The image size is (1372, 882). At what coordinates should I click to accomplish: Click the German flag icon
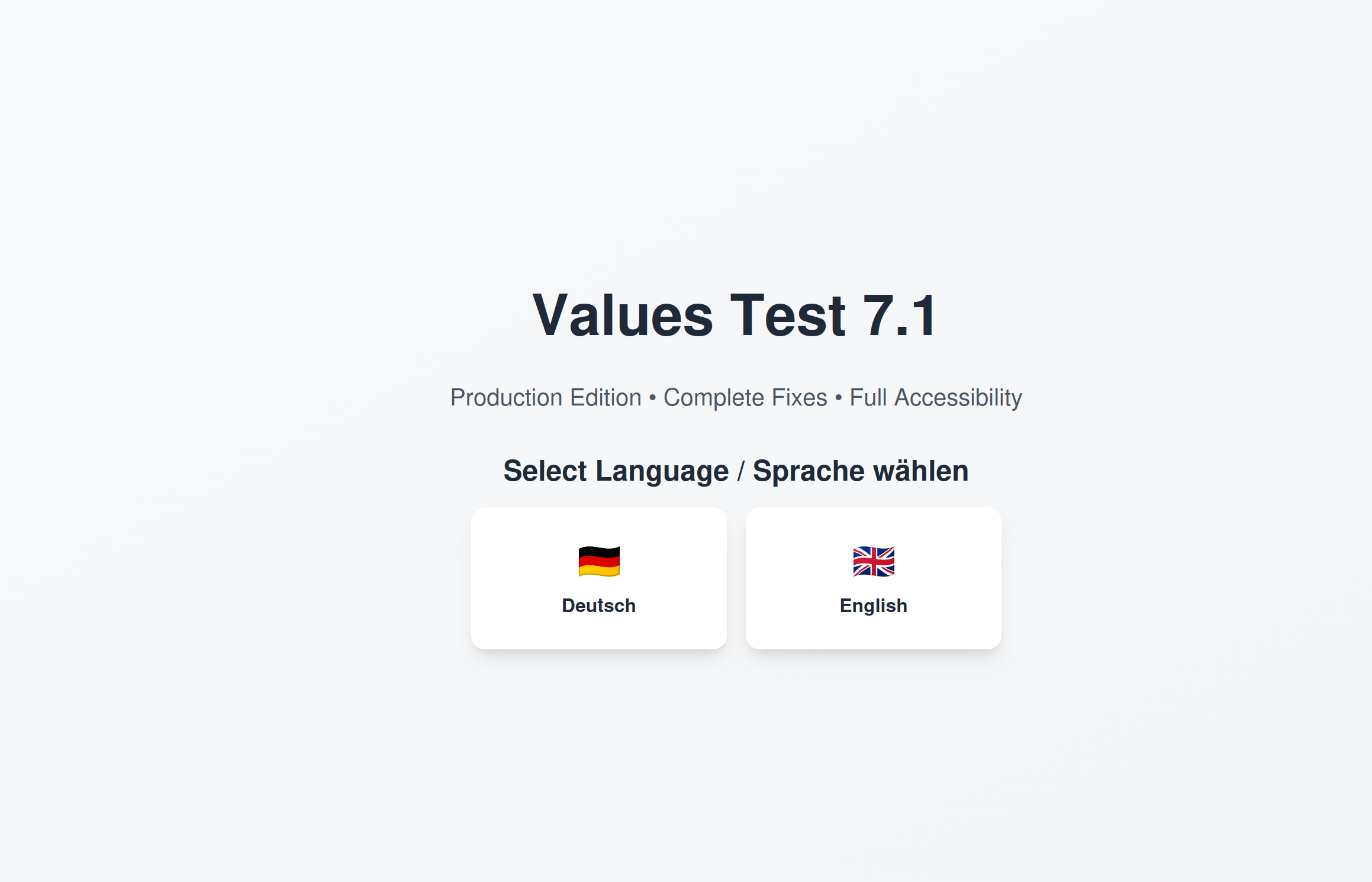[x=598, y=561]
